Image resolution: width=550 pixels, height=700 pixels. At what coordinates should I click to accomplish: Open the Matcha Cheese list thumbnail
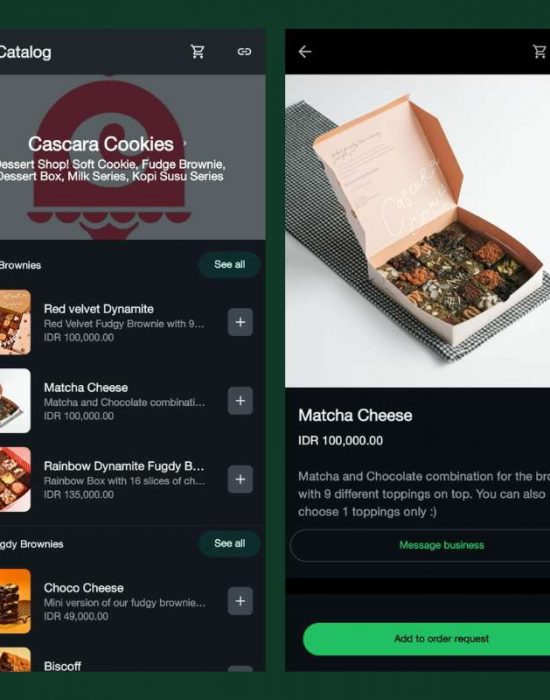(x=15, y=400)
